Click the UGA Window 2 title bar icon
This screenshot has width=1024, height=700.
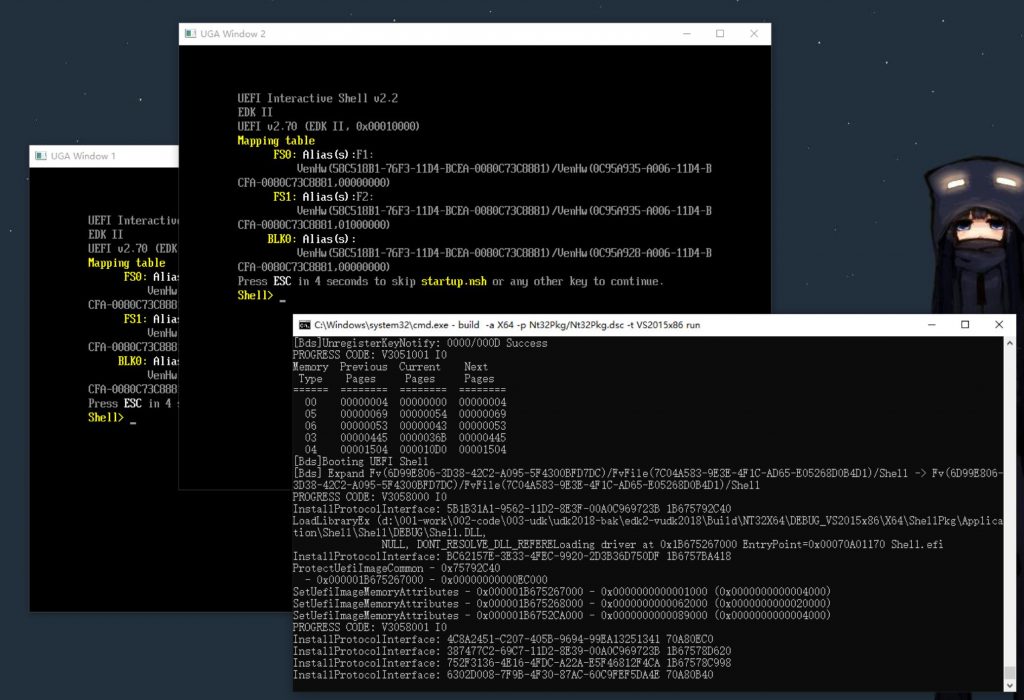point(191,34)
